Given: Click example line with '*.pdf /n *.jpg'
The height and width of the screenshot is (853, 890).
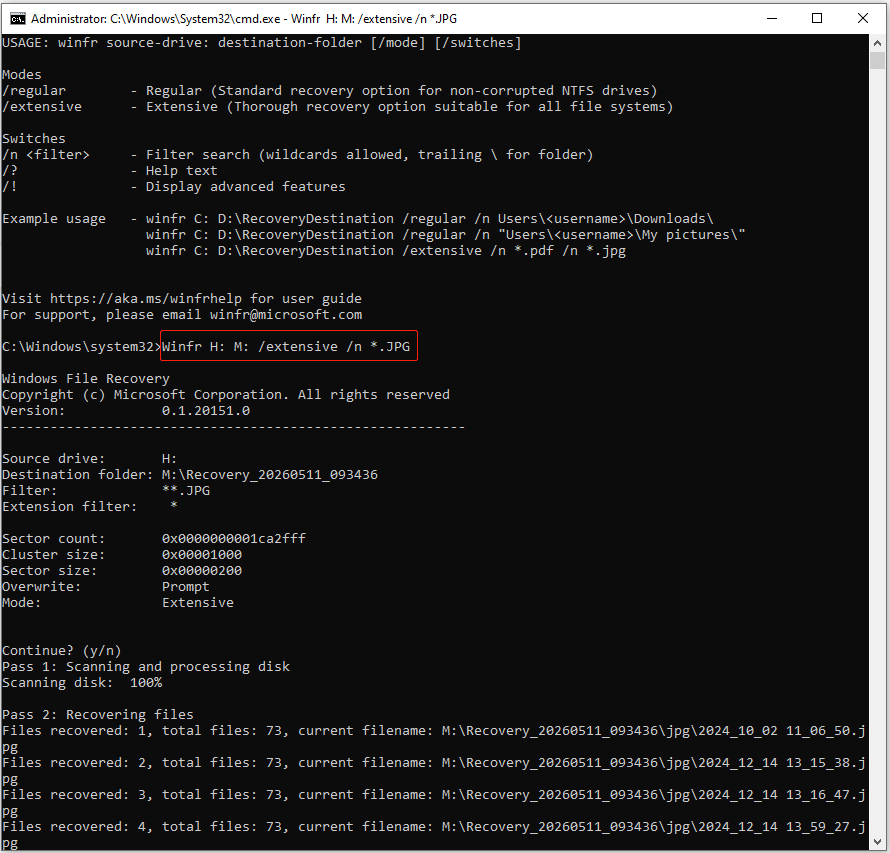Looking at the screenshot, I should pyautogui.click(x=386, y=250).
